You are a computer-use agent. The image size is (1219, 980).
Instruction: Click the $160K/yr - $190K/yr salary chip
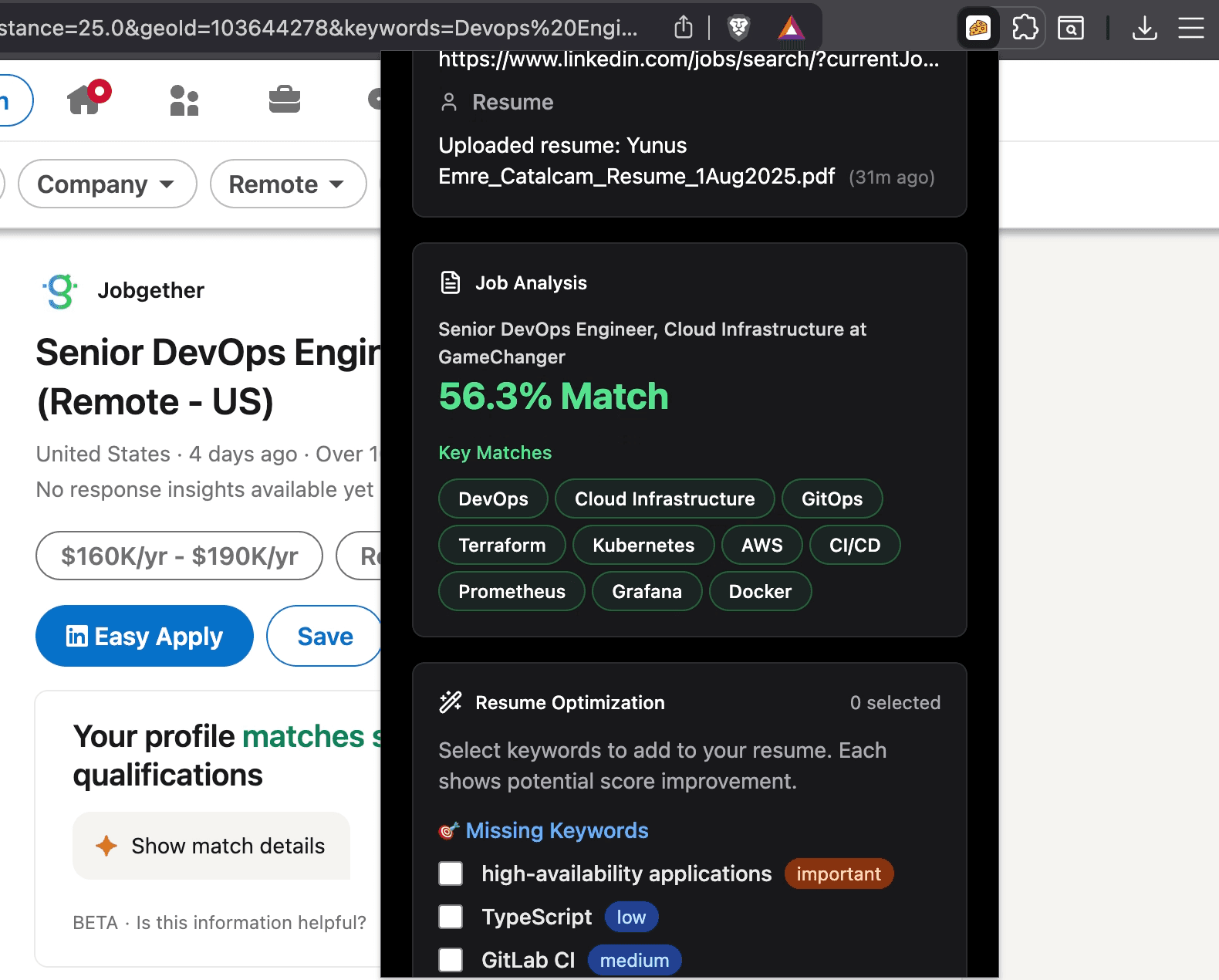179,556
